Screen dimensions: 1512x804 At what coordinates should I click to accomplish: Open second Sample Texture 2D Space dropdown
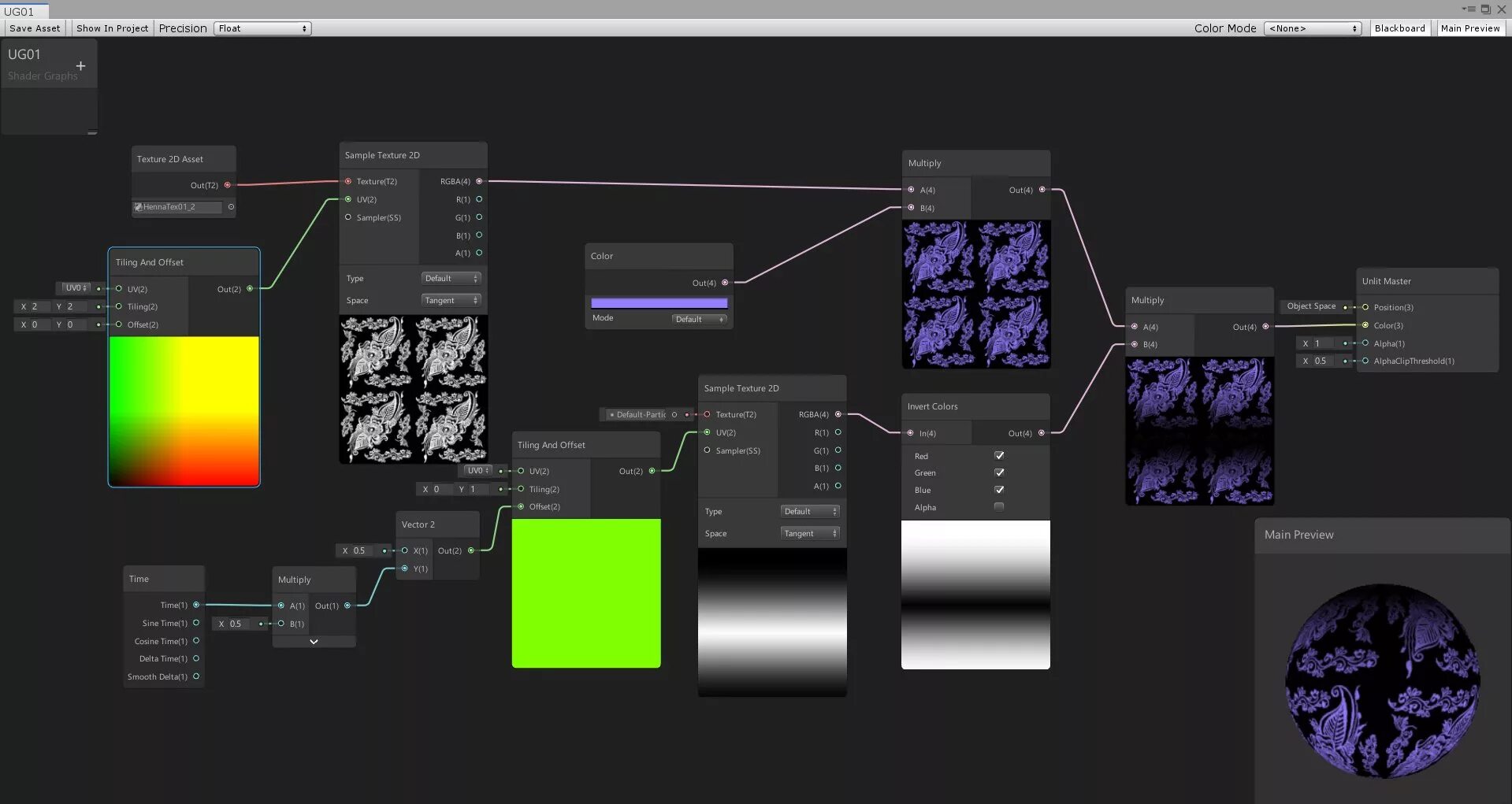coord(810,533)
